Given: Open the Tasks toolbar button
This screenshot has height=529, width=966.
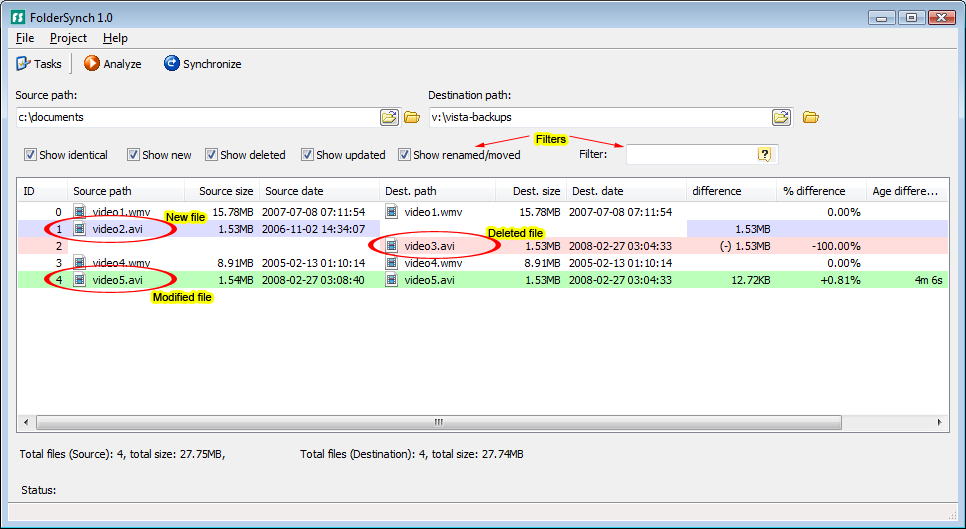Looking at the screenshot, I should tap(39, 63).
